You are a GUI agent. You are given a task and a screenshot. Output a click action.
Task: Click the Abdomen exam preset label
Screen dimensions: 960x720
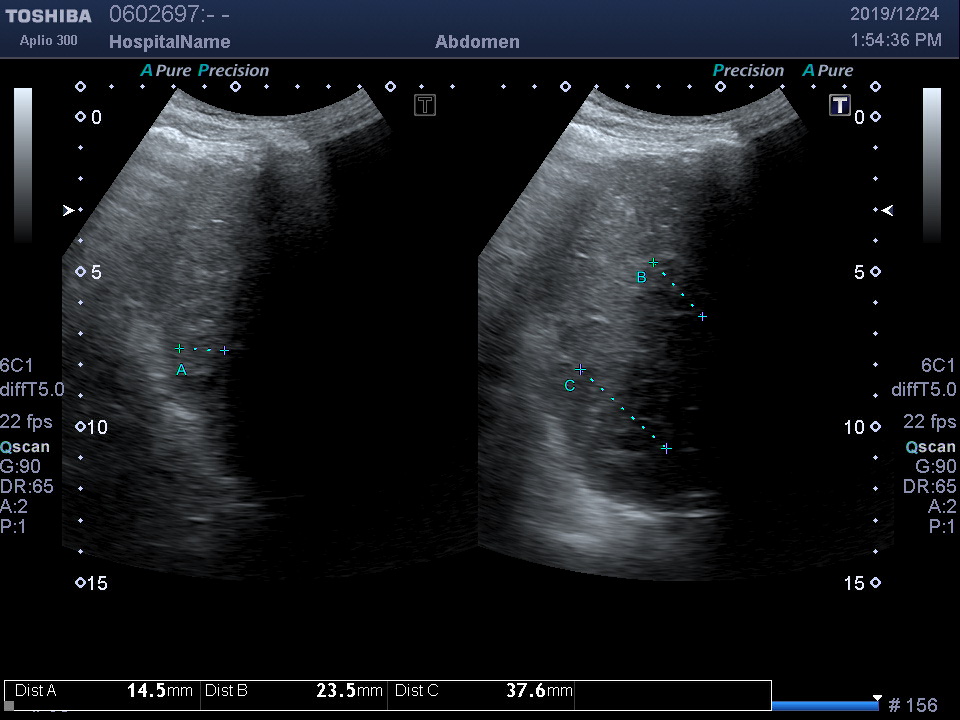[x=477, y=42]
